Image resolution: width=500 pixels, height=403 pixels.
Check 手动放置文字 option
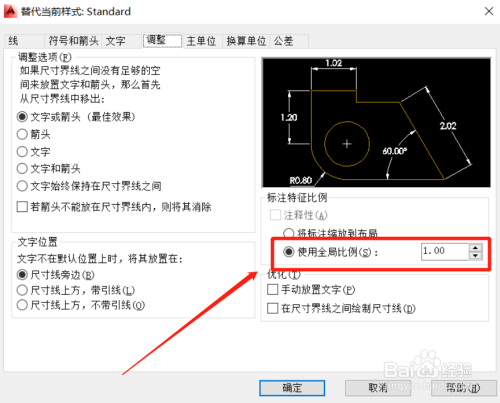311,289
